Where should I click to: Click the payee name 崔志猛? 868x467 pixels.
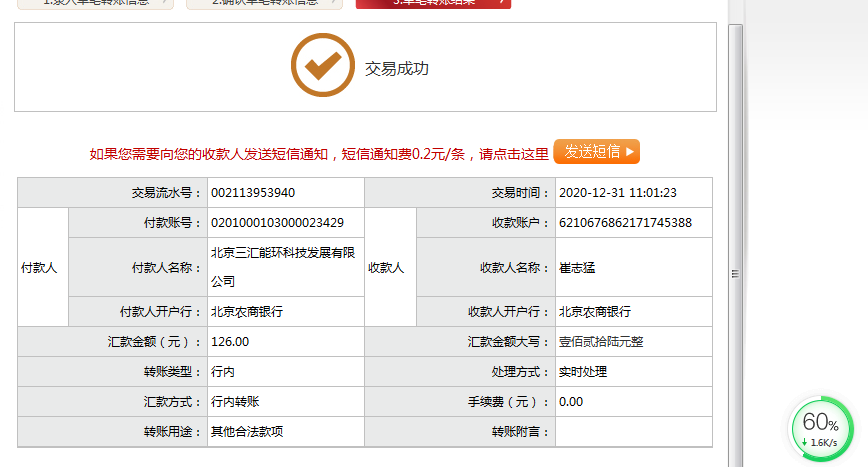tap(577, 267)
